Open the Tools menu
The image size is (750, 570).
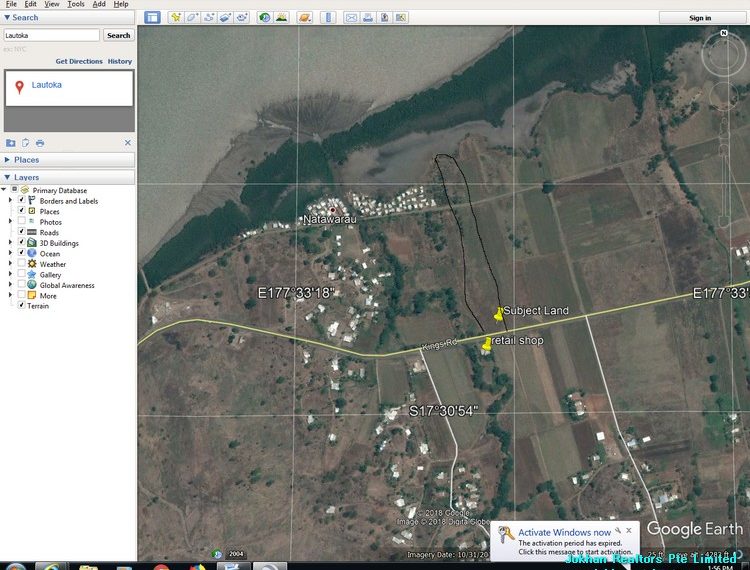(x=75, y=4)
